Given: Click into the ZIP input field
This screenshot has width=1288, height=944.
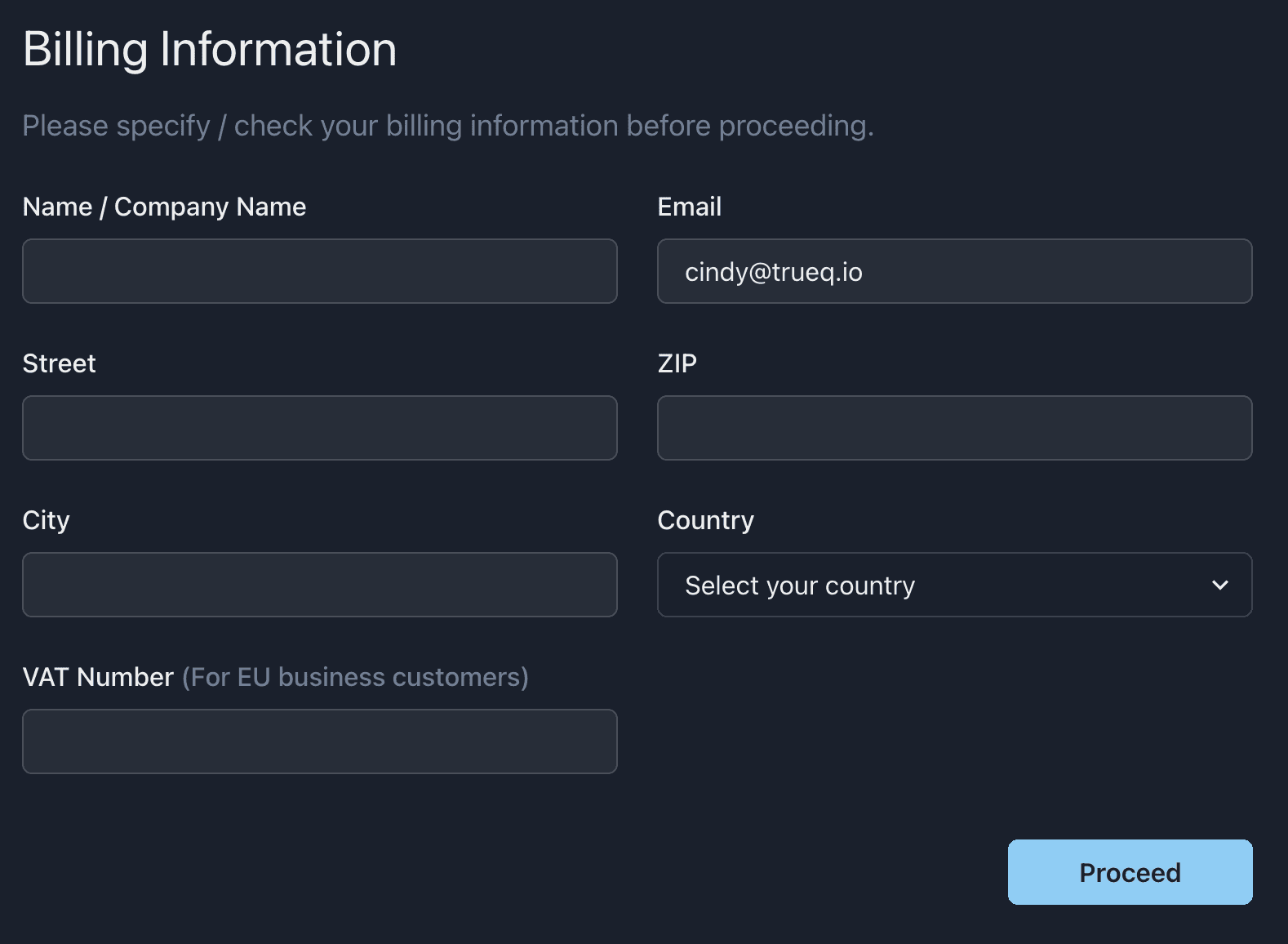Looking at the screenshot, I should (955, 428).
